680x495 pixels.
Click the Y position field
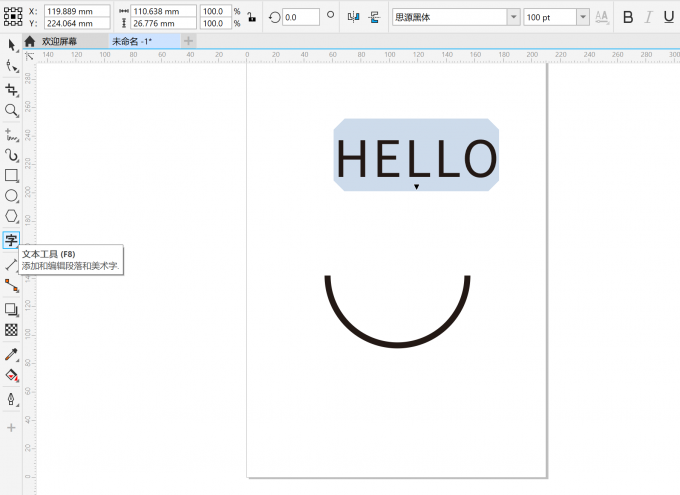point(77,23)
